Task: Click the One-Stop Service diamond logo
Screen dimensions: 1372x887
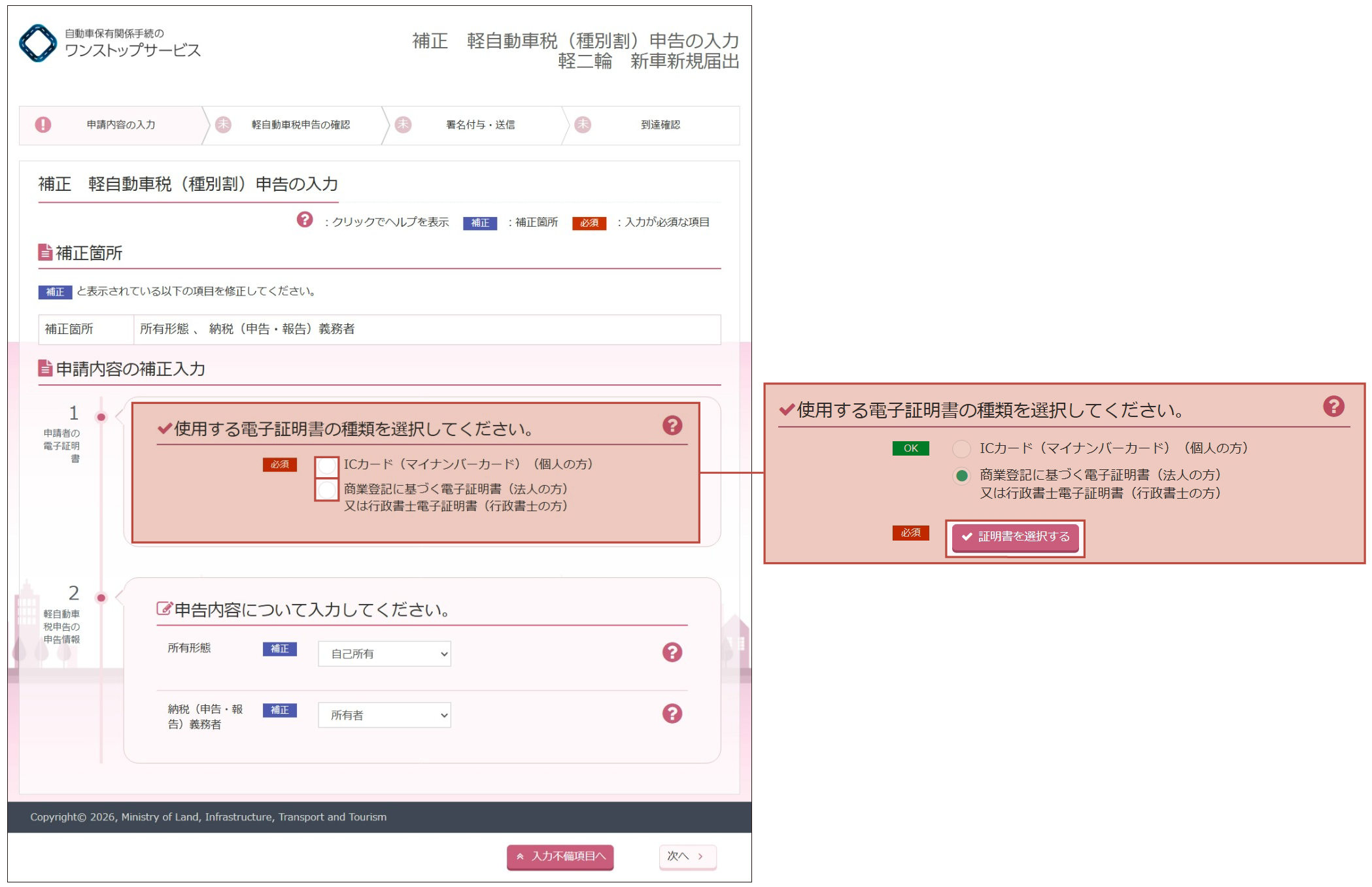Action: click(x=38, y=43)
